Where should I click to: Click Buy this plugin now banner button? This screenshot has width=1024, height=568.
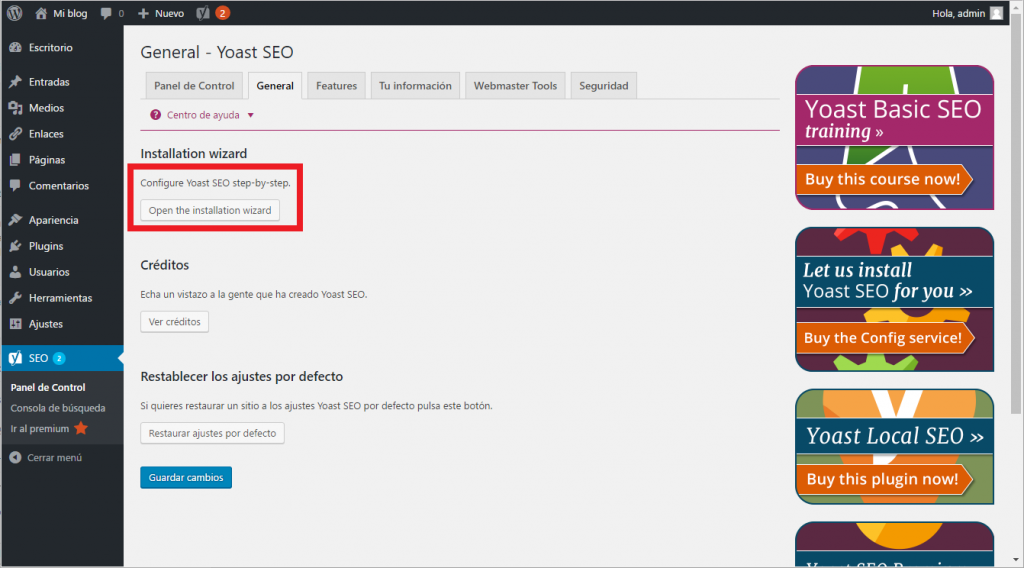point(884,479)
